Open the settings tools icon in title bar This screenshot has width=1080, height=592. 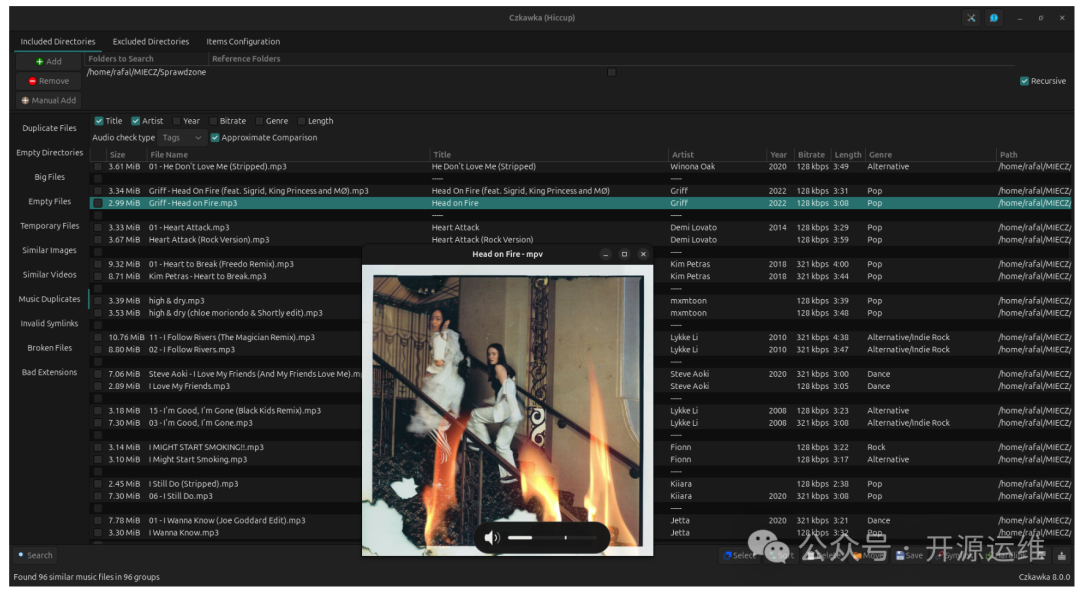pyautogui.click(x=971, y=18)
